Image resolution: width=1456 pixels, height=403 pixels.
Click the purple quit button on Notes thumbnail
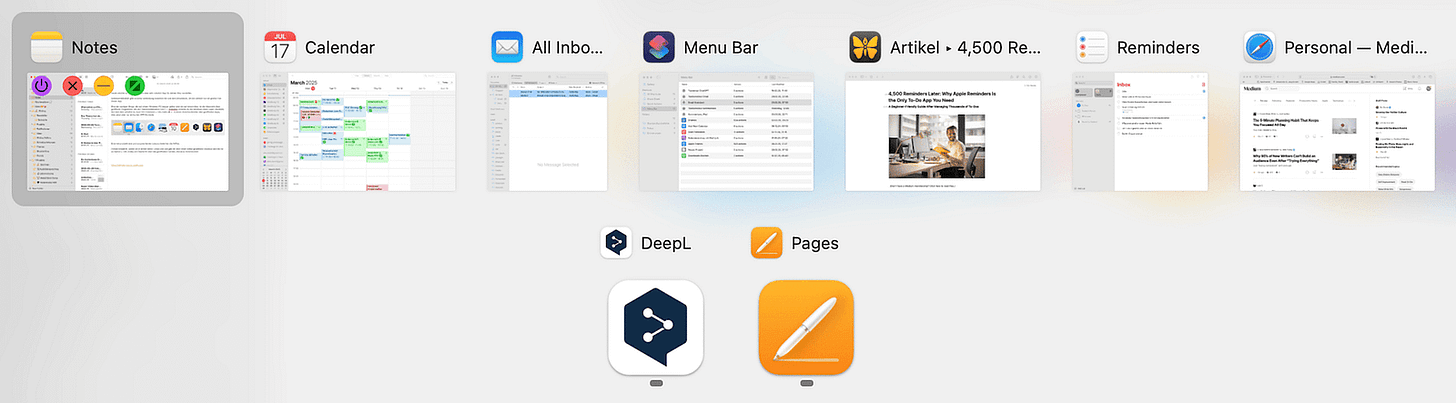[42, 87]
